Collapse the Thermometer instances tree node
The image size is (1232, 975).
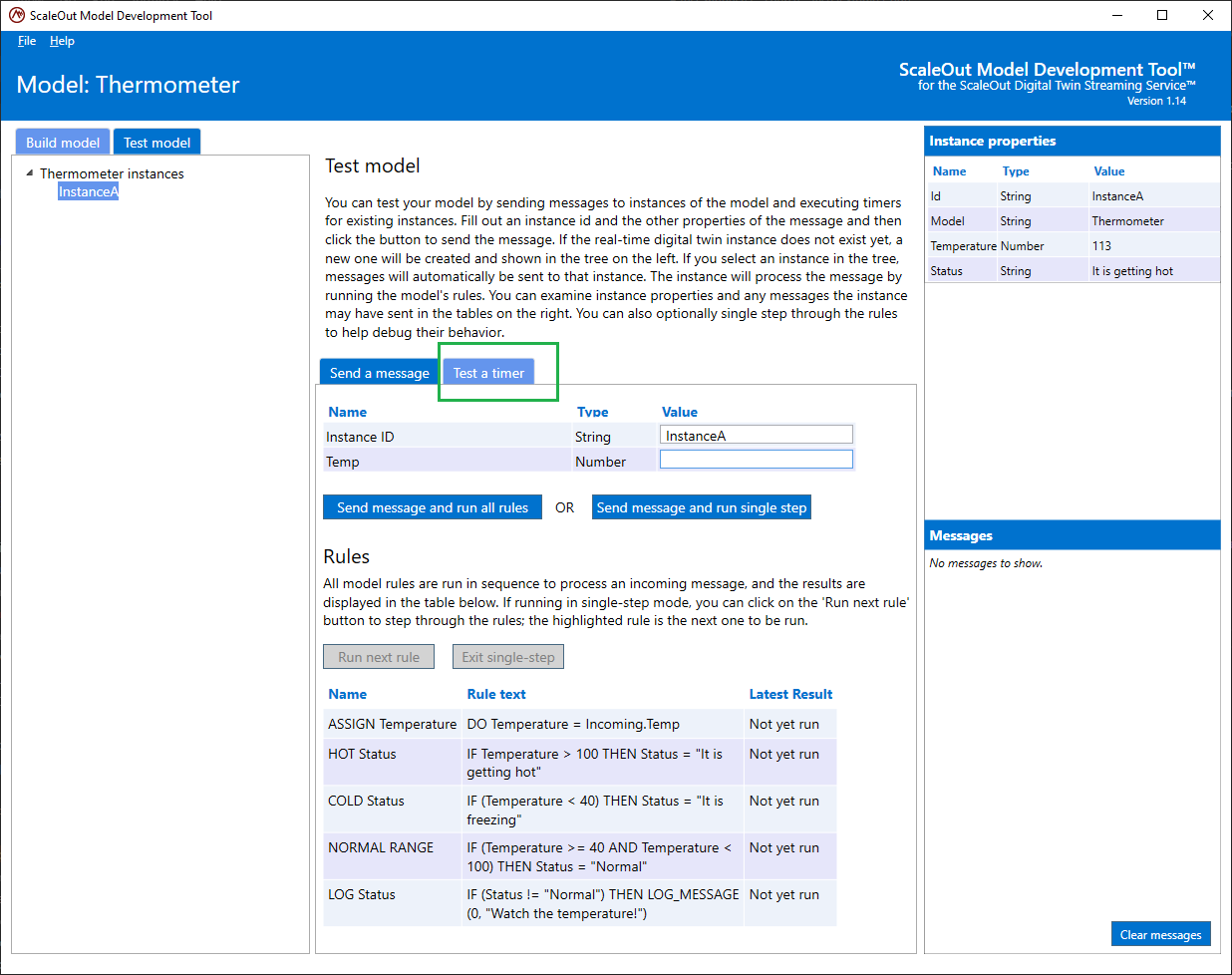click(x=30, y=172)
